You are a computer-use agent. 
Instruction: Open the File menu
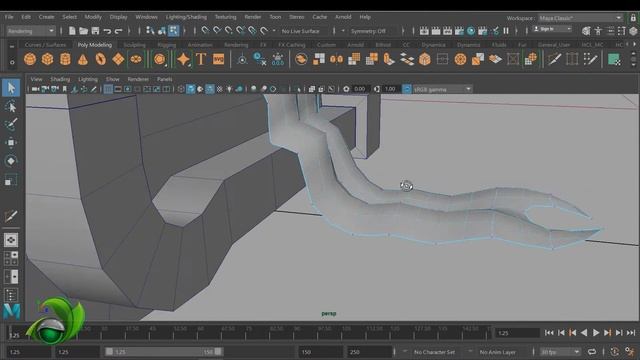coord(9,17)
